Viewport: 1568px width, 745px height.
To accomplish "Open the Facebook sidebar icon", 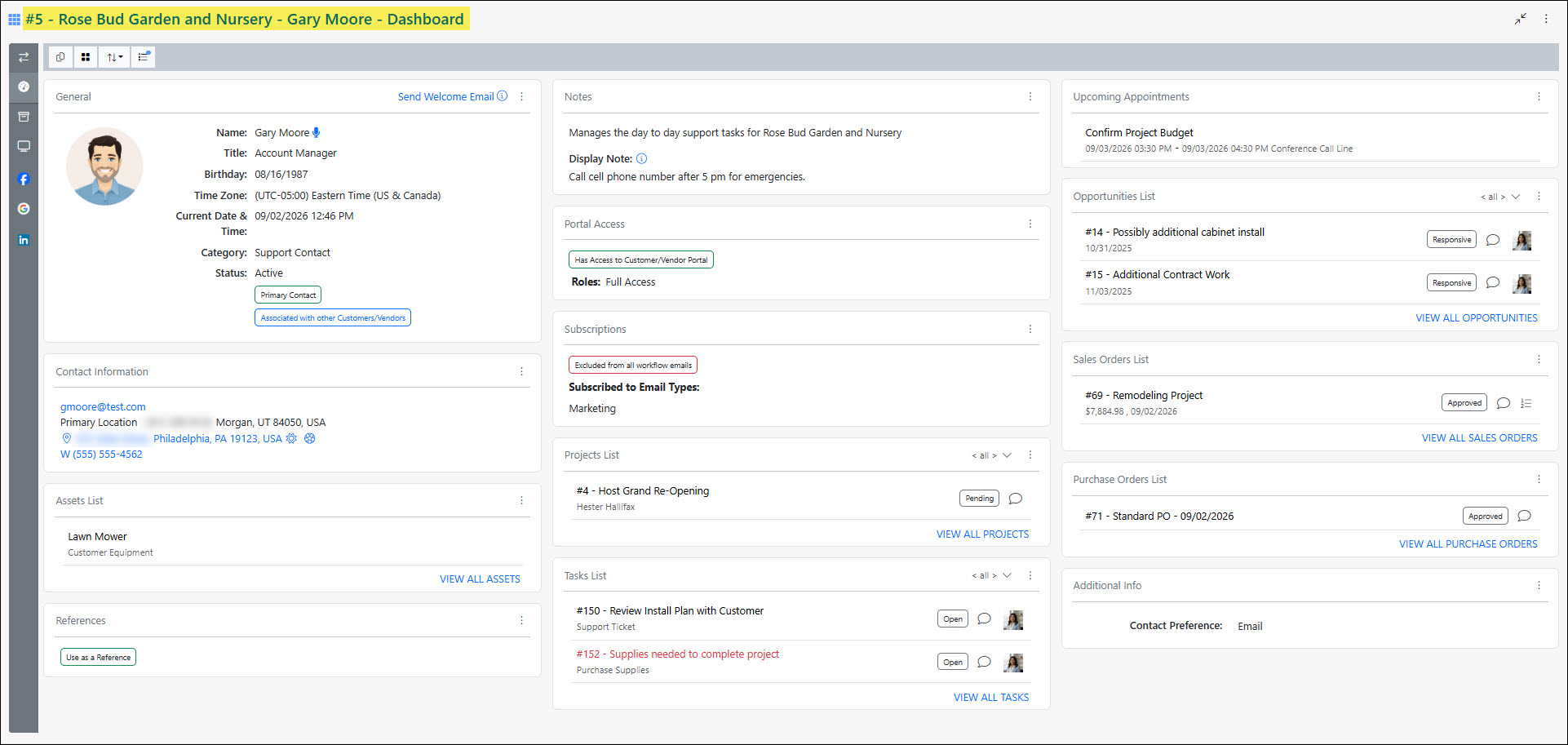I will click(24, 180).
